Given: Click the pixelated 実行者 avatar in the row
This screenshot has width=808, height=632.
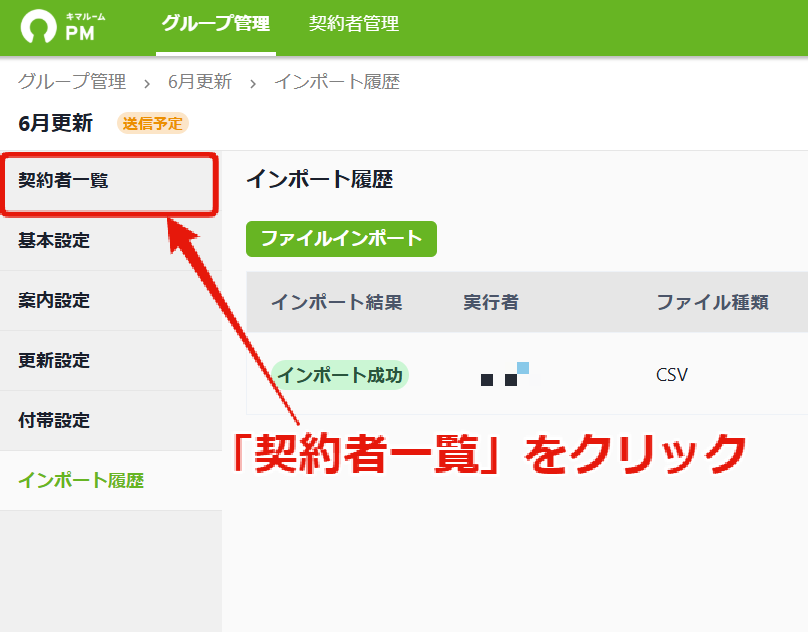Looking at the screenshot, I should click(504, 374).
